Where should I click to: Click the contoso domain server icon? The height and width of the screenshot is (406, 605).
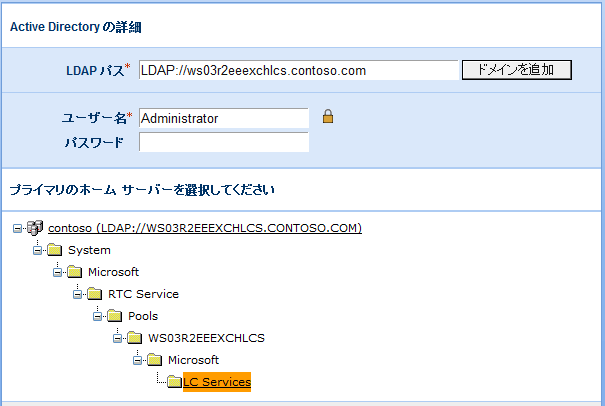click(35, 228)
